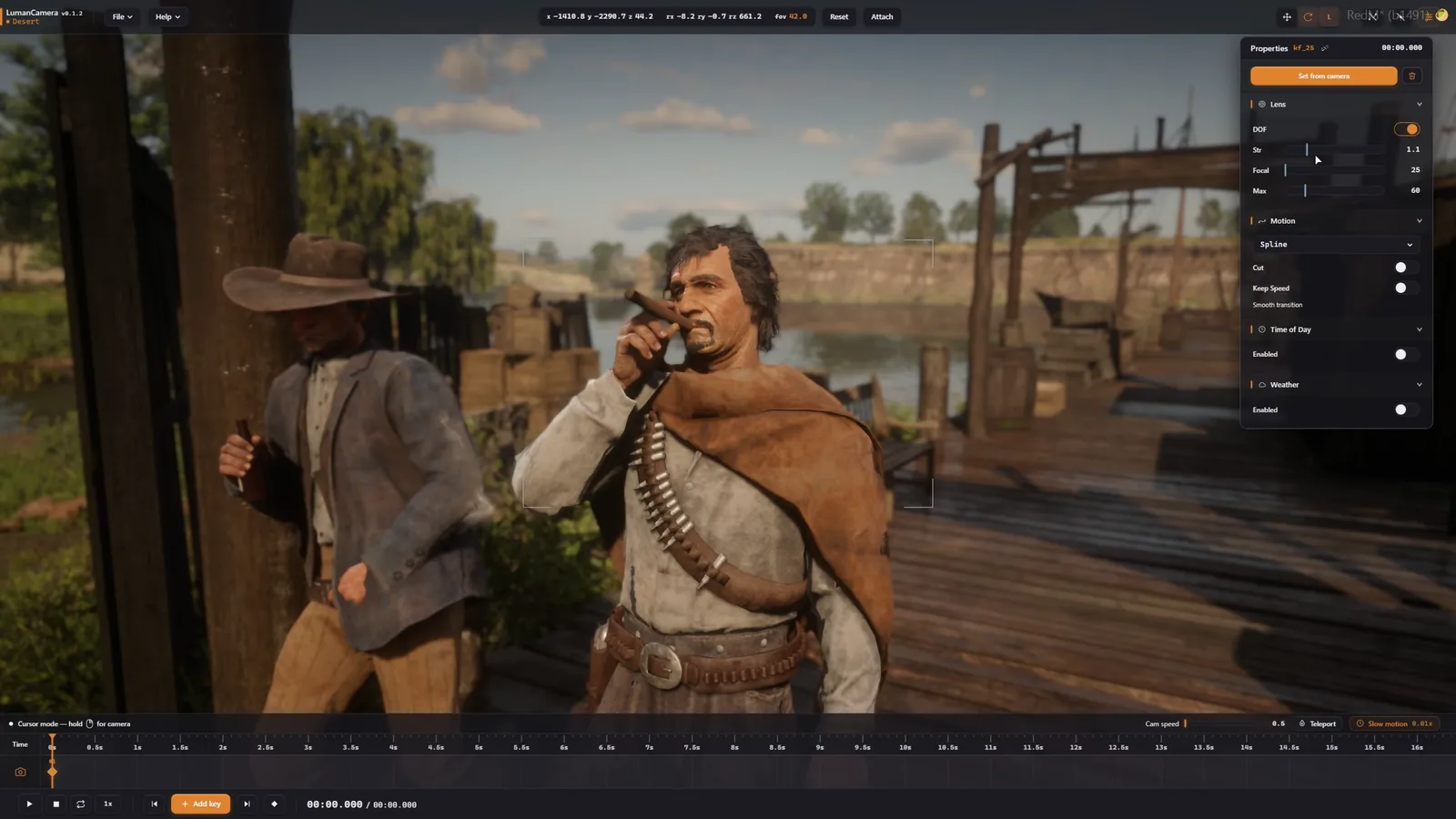Click the camera position coordinates readout
The image size is (1456, 819).
tap(600, 16)
